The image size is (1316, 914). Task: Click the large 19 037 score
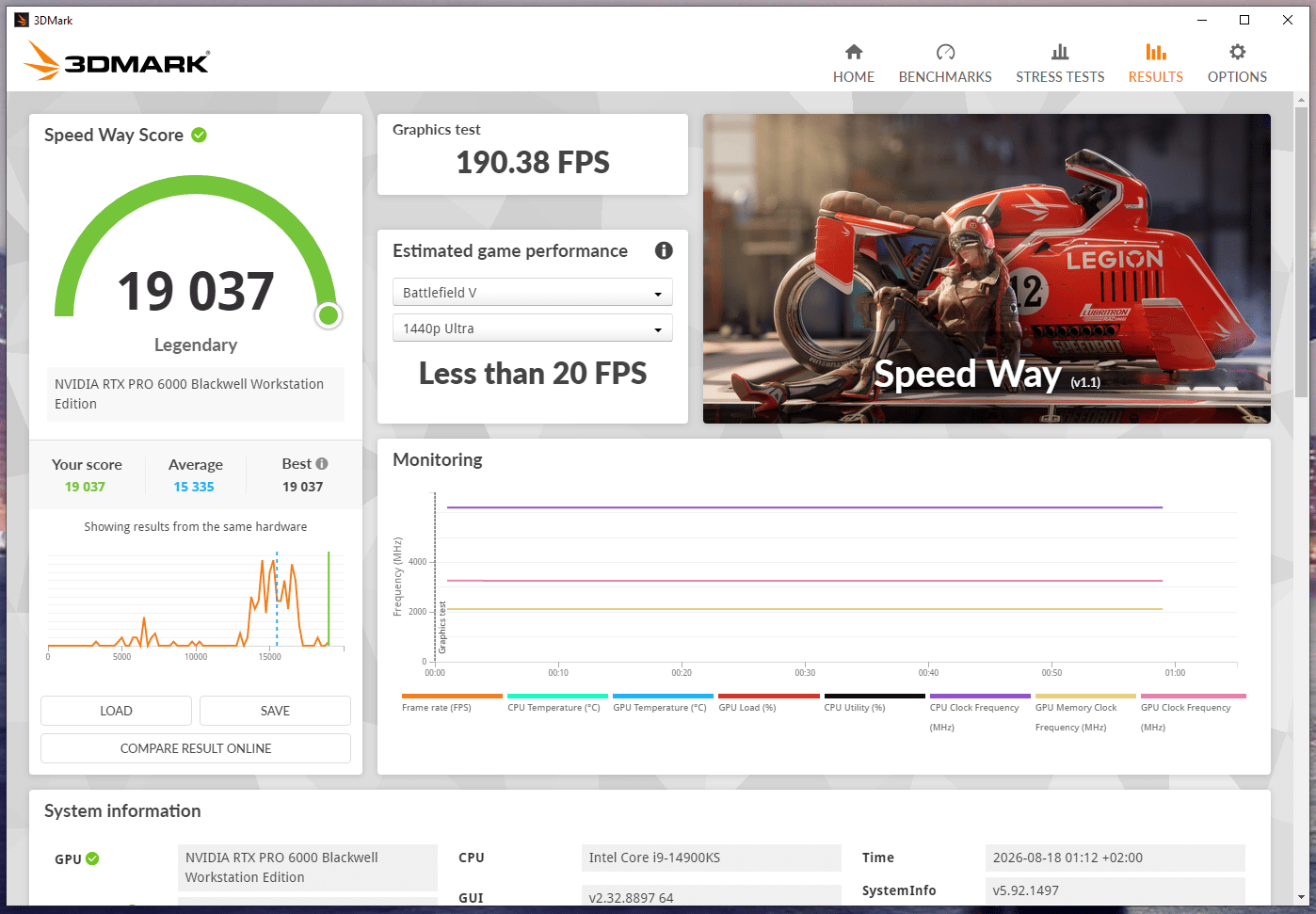tap(196, 291)
